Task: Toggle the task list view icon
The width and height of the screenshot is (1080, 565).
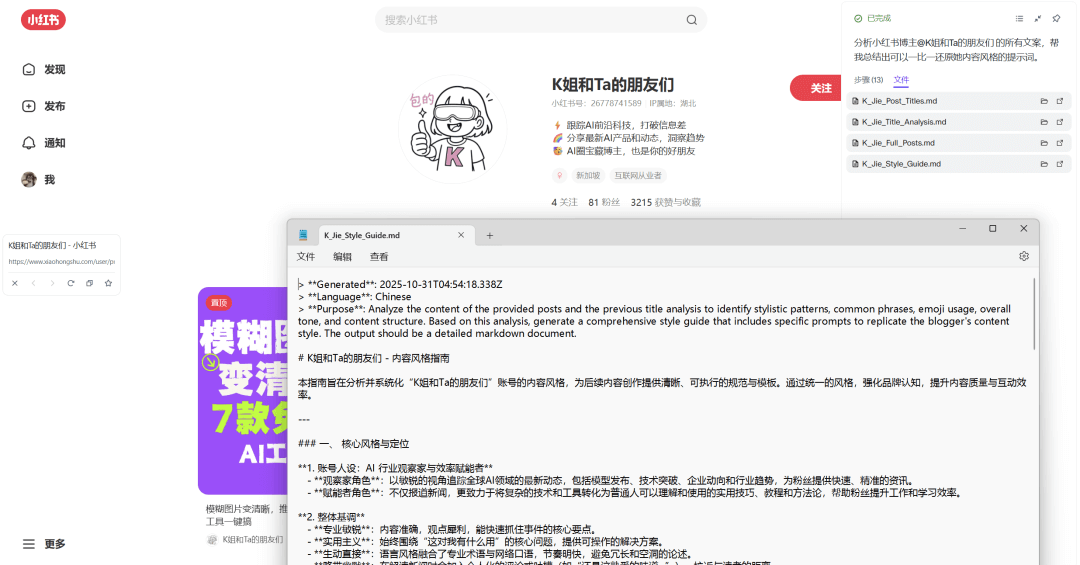Action: [x=1019, y=18]
